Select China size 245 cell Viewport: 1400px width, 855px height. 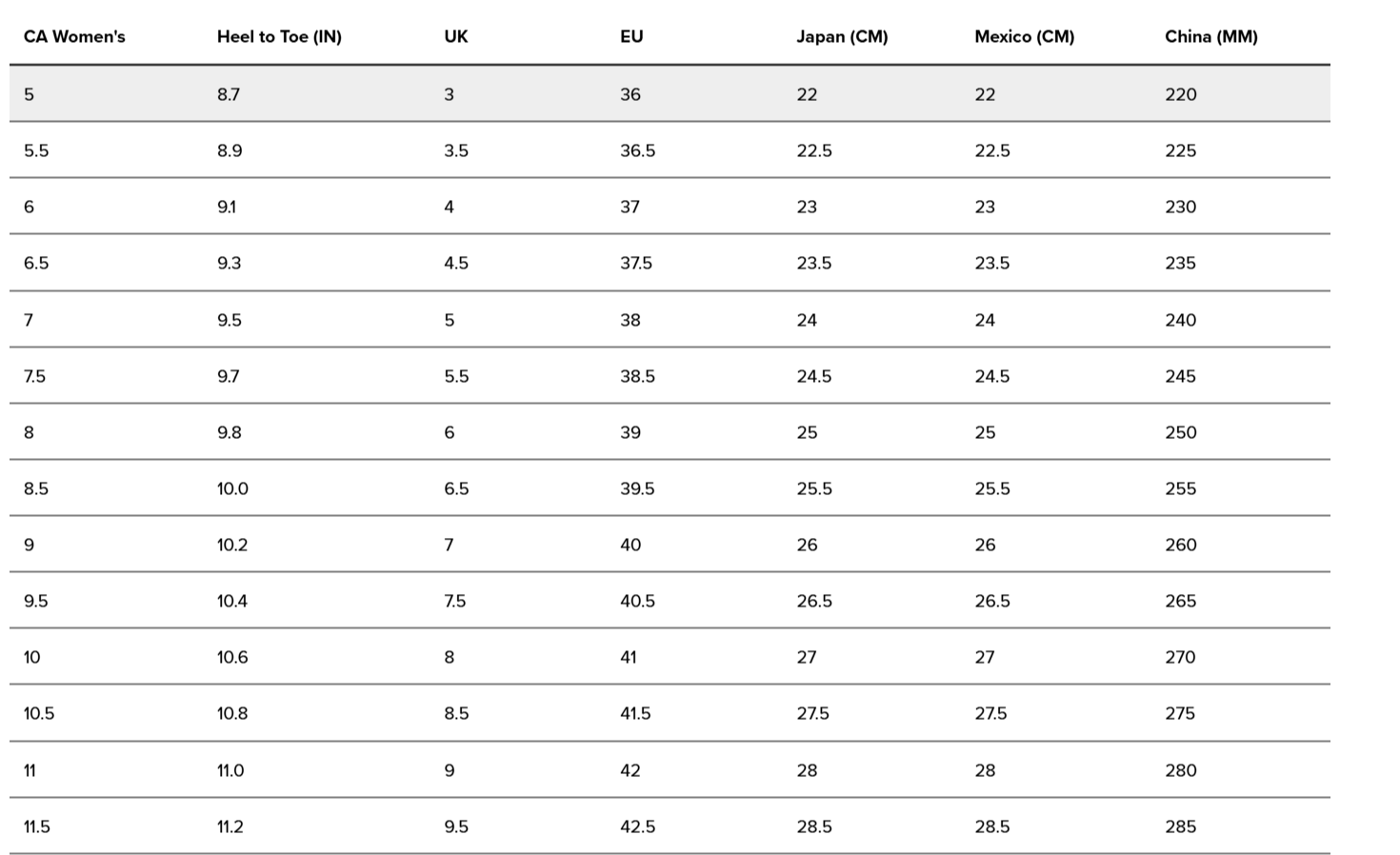coord(1180,376)
